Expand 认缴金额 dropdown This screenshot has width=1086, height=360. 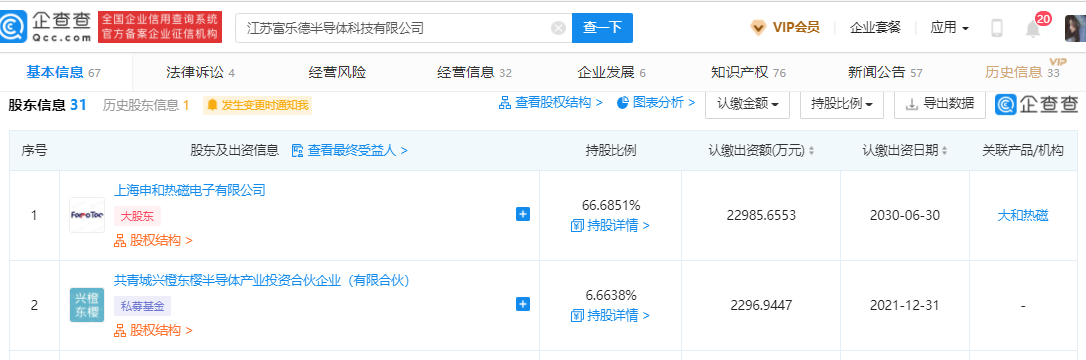coord(748,104)
